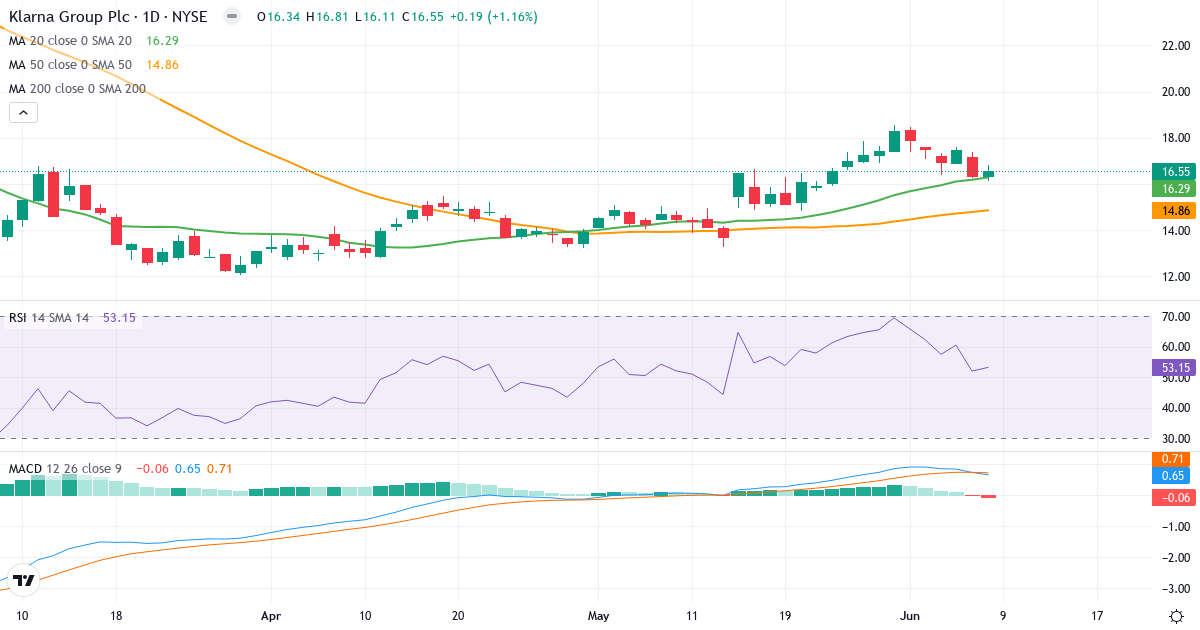Click the 16.29 value beside MA 20
Screen dimensions: 1200x630
(162, 41)
